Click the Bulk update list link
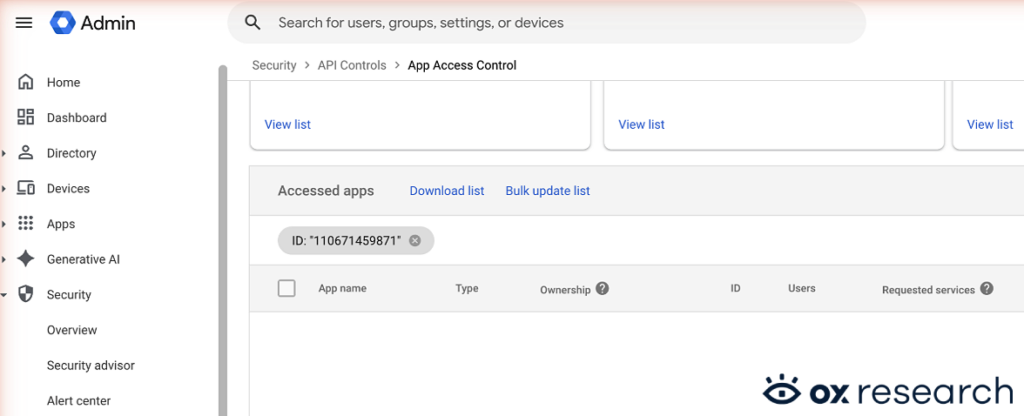 coord(547,191)
